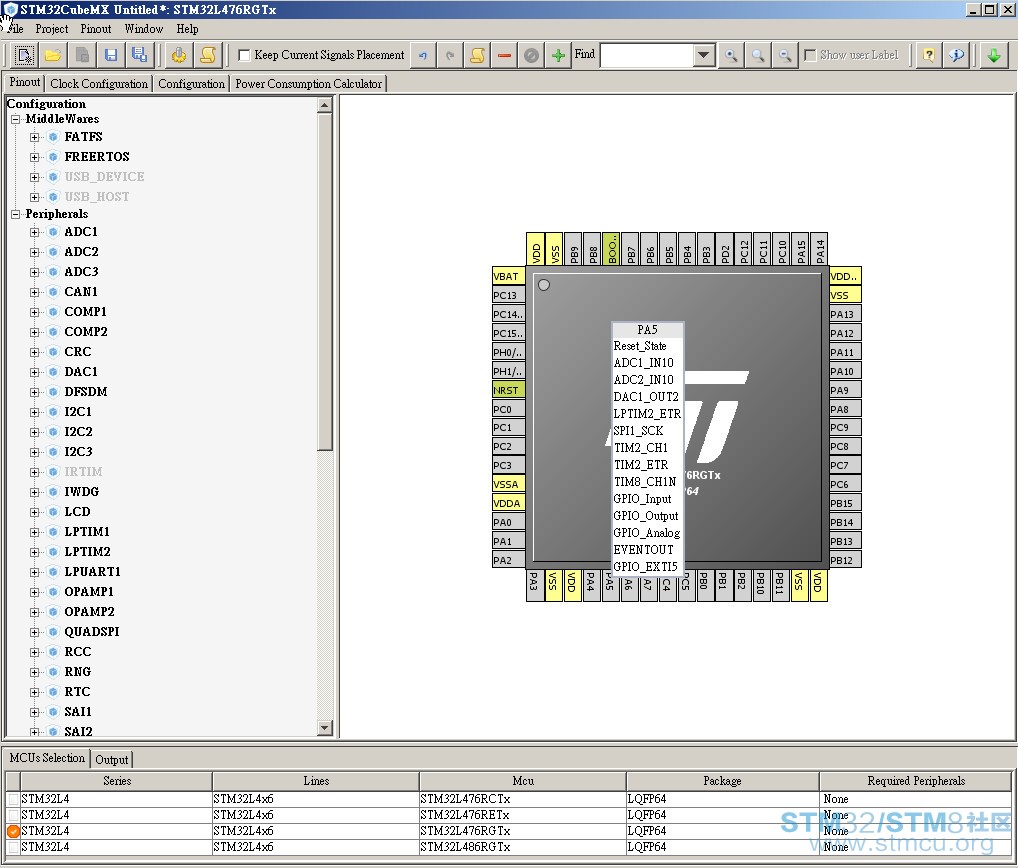Collapse the Peripherals tree node
1018x868 pixels.
[16, 214]
